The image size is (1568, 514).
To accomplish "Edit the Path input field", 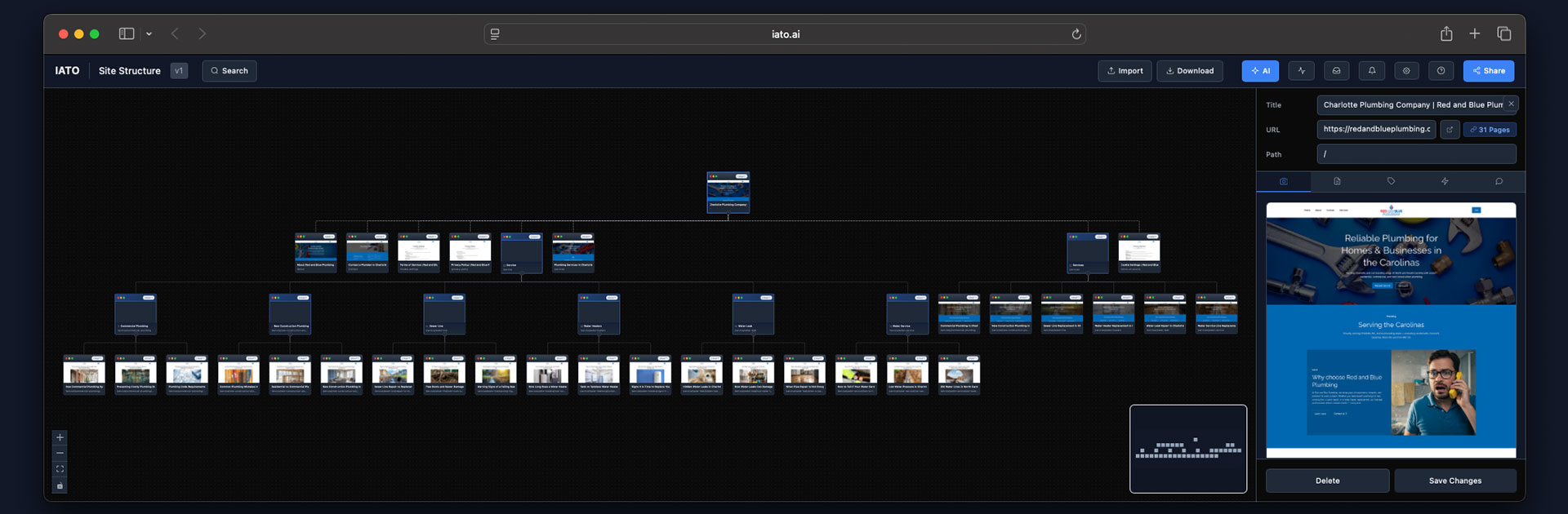I will pyautogui.click(x=1416, y=153).
